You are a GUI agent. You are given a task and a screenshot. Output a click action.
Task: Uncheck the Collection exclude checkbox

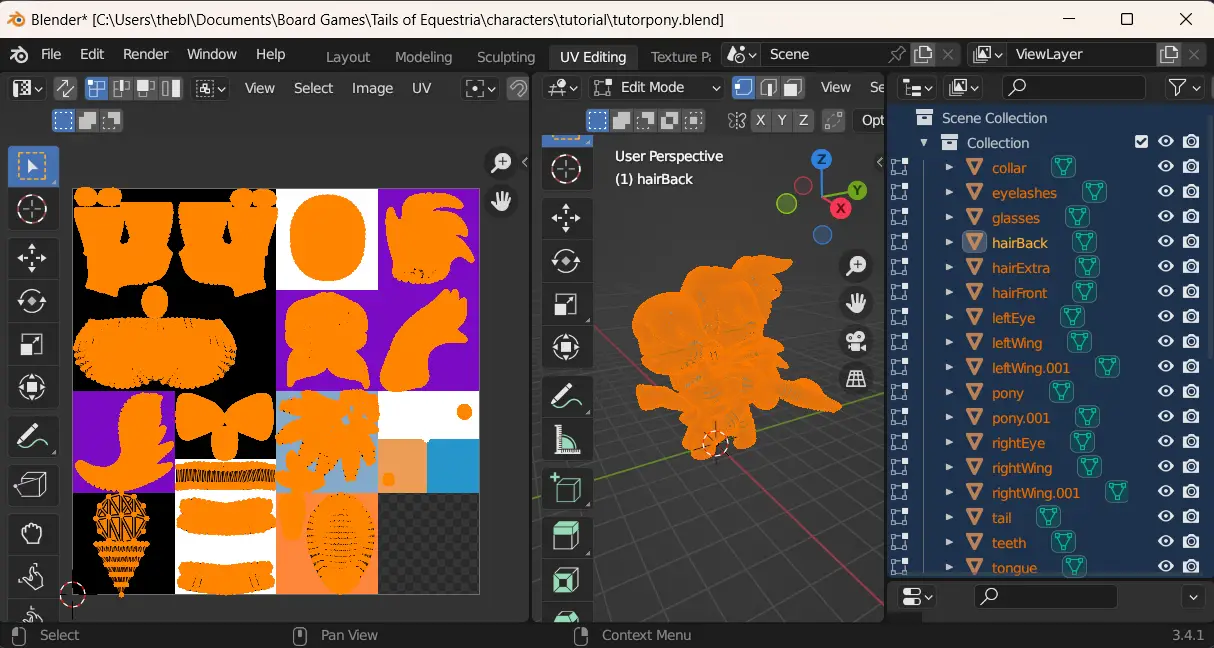pyautogui.click(x=1141, y=142)
